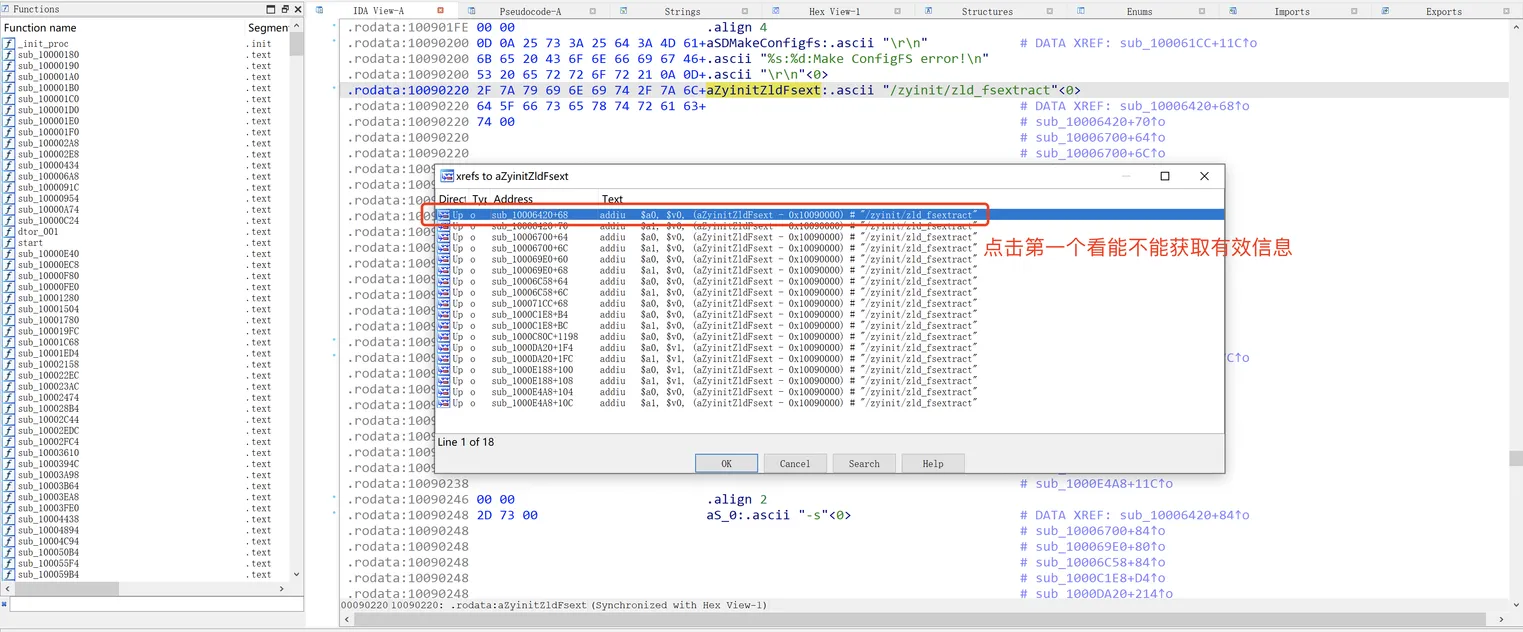Open Help from the xrefs dialog
The width and height of the screenshot is (1523, 632).
coord(933,463)
